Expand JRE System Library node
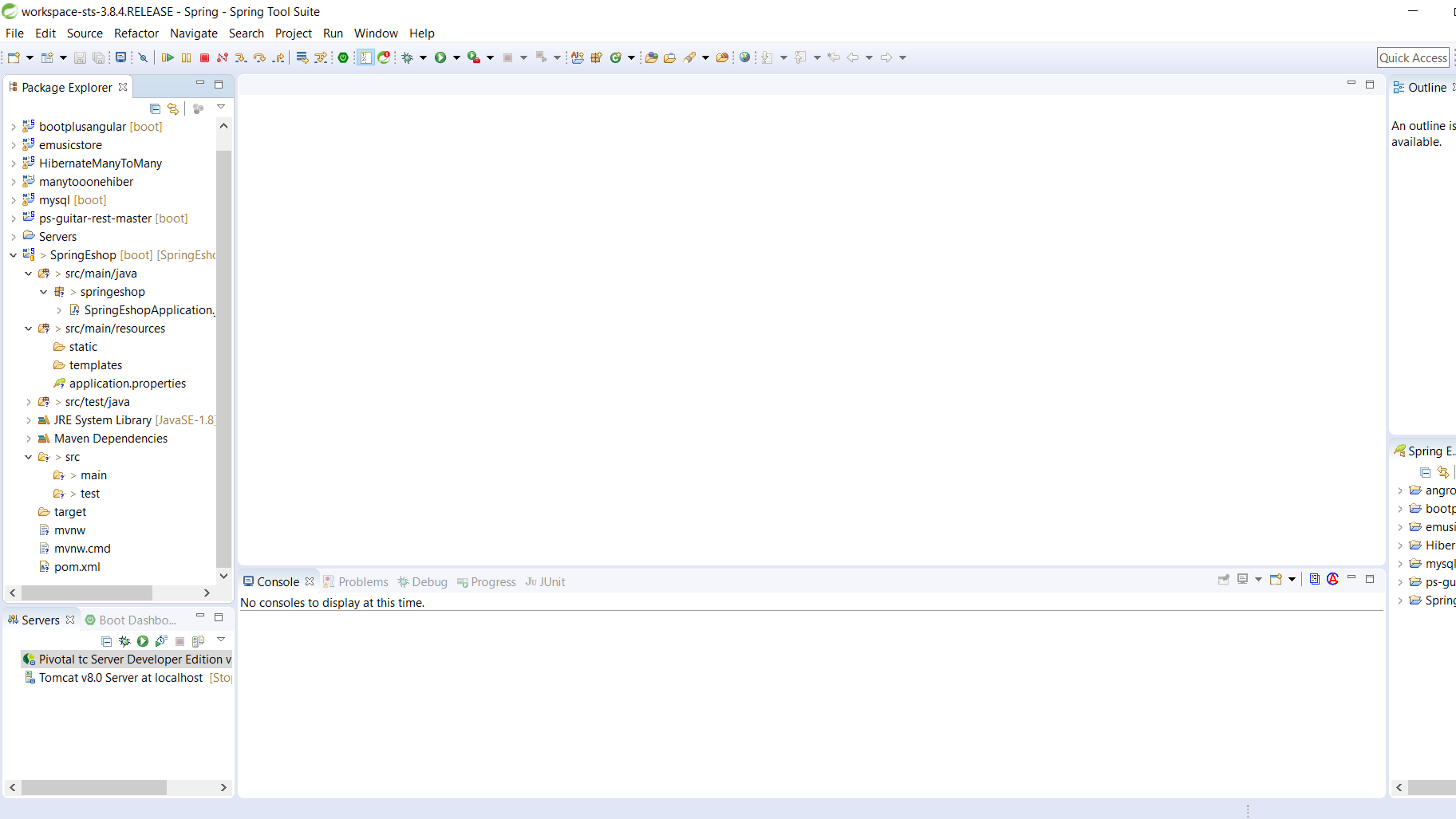 click(x=28, y=420)
